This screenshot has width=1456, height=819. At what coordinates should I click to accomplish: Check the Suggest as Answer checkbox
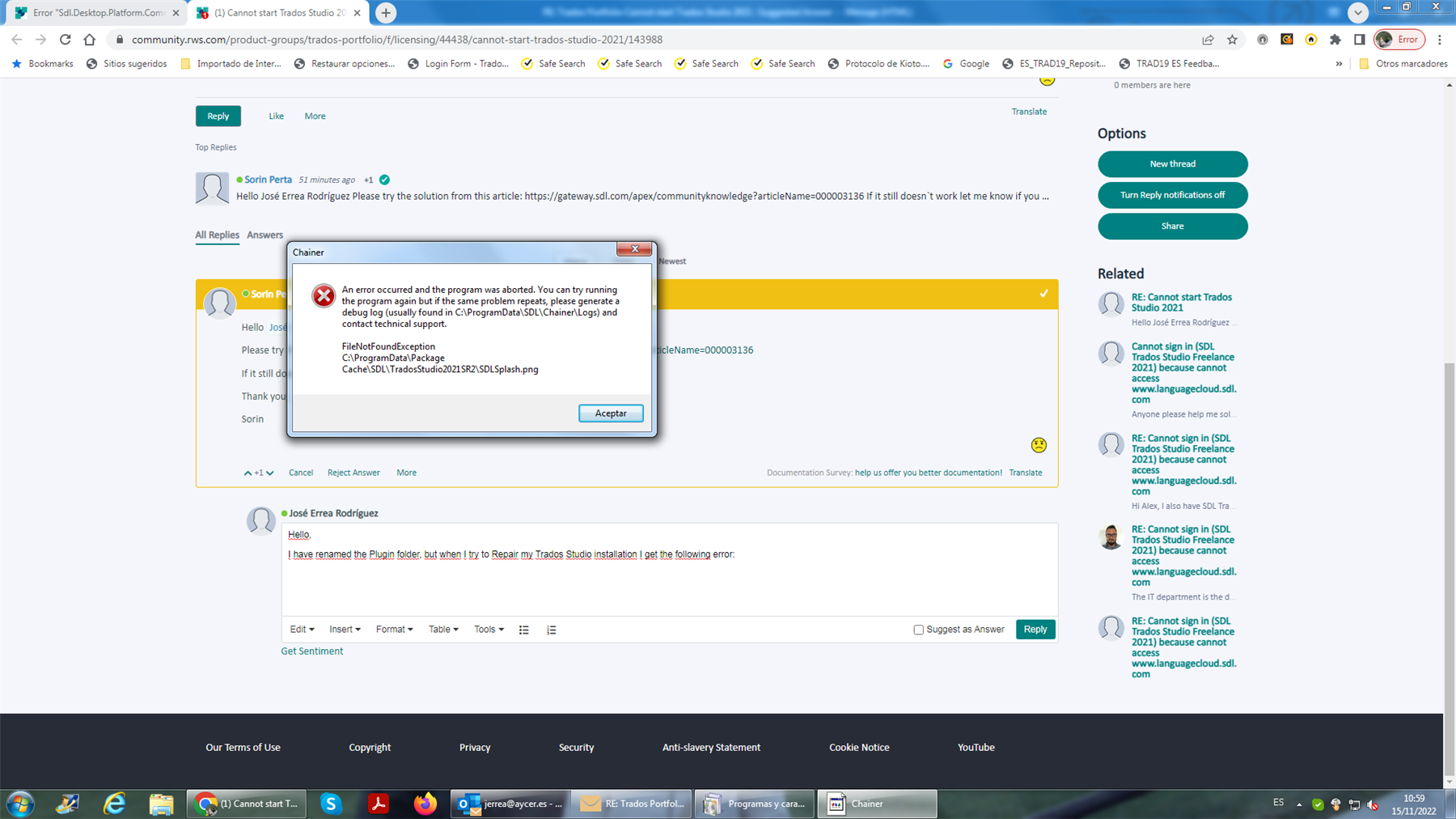918,629
